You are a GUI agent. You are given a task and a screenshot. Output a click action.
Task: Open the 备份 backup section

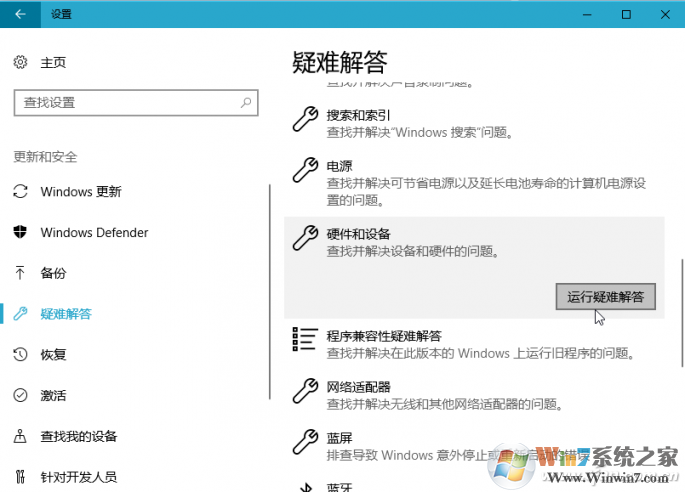53,273
